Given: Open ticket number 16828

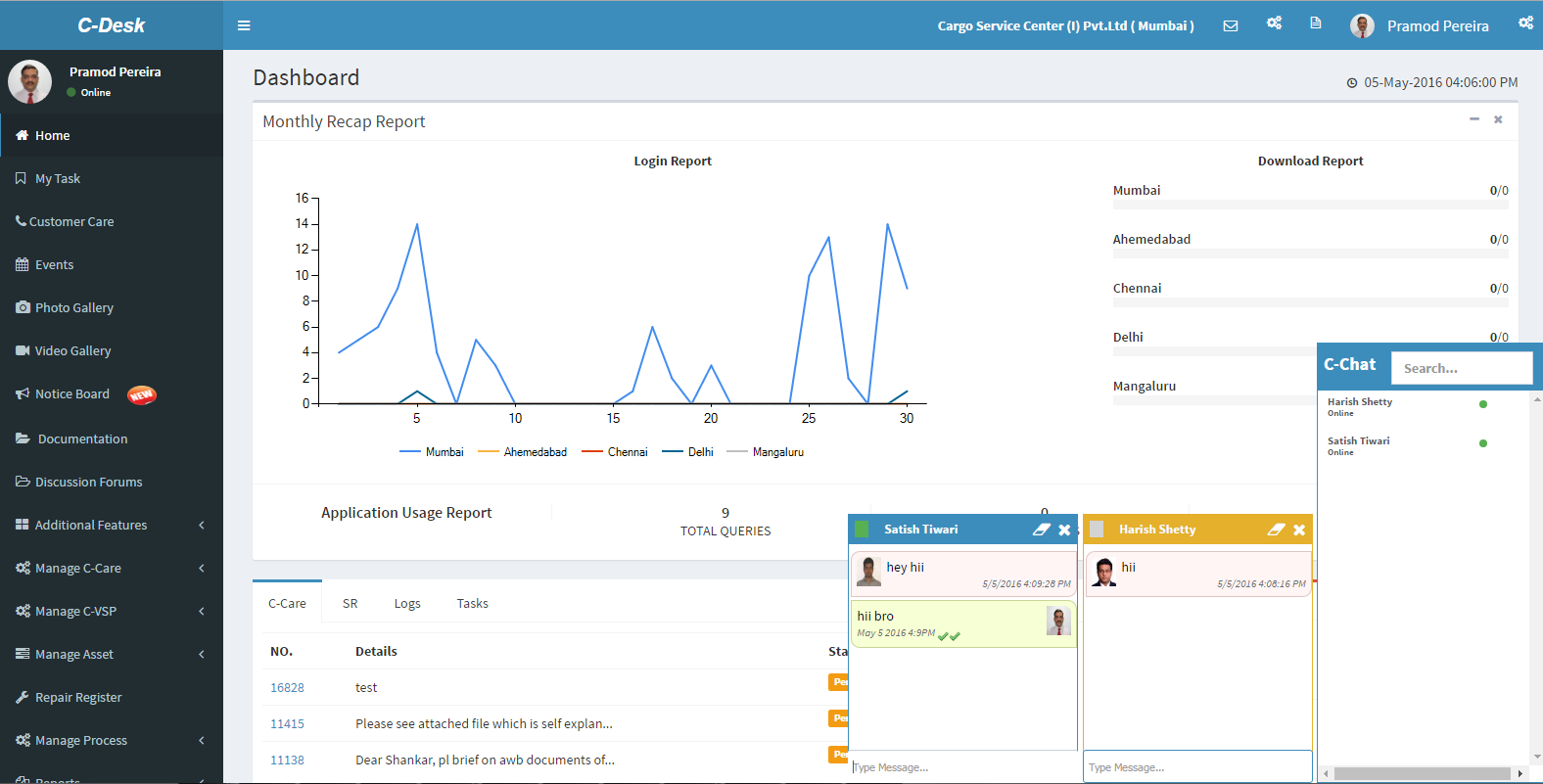Looking at the screenshot, I should (x=287, y=687).
